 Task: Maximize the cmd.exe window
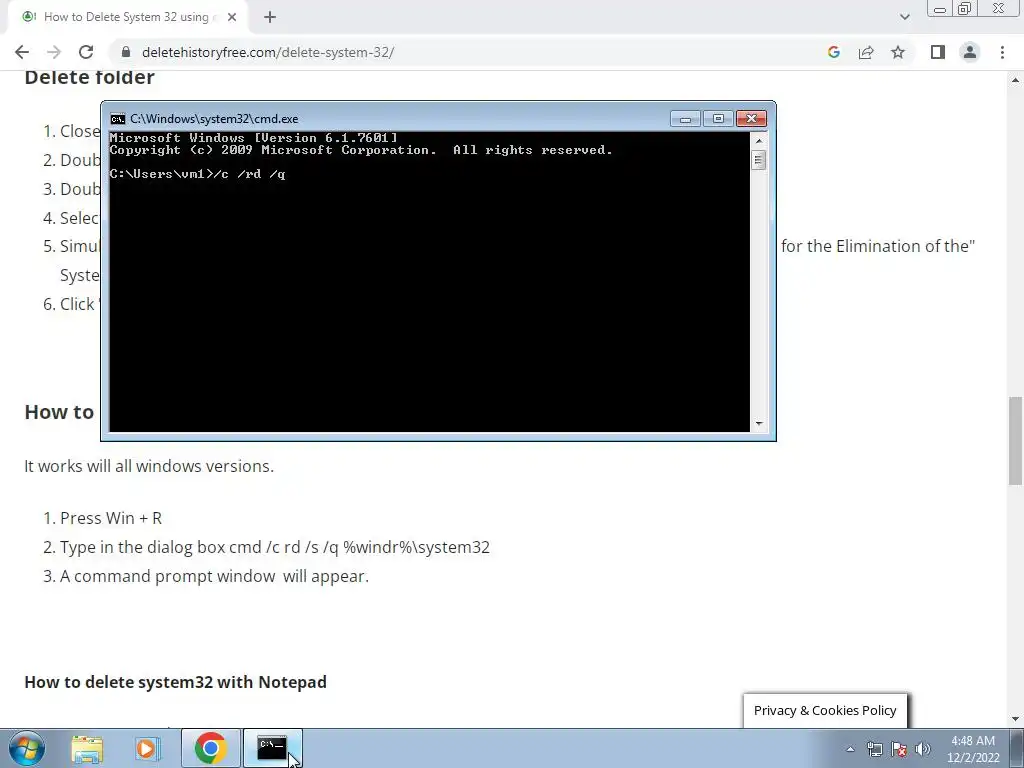tap(718, 118)
